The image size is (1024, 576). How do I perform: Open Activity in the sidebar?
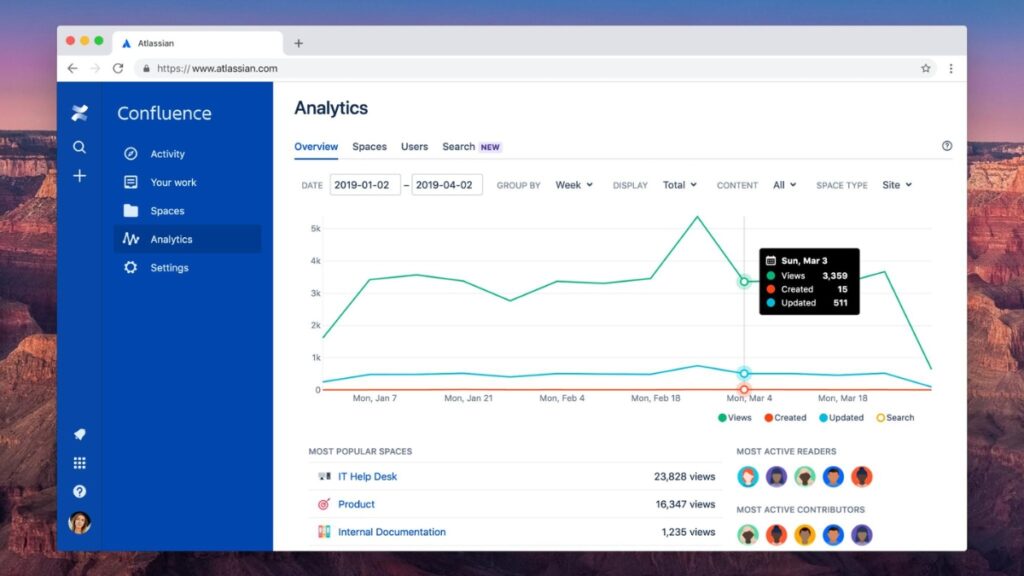point(188,153)
